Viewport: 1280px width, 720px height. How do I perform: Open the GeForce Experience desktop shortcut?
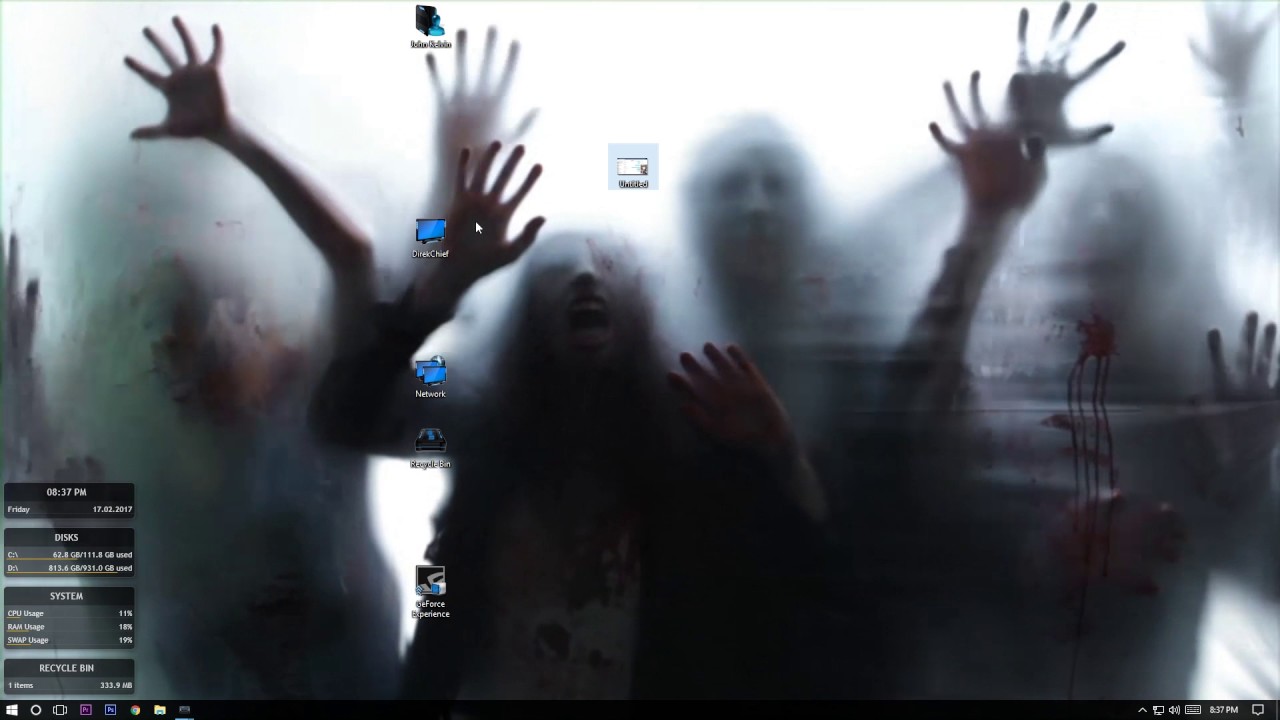coord(430,592)
